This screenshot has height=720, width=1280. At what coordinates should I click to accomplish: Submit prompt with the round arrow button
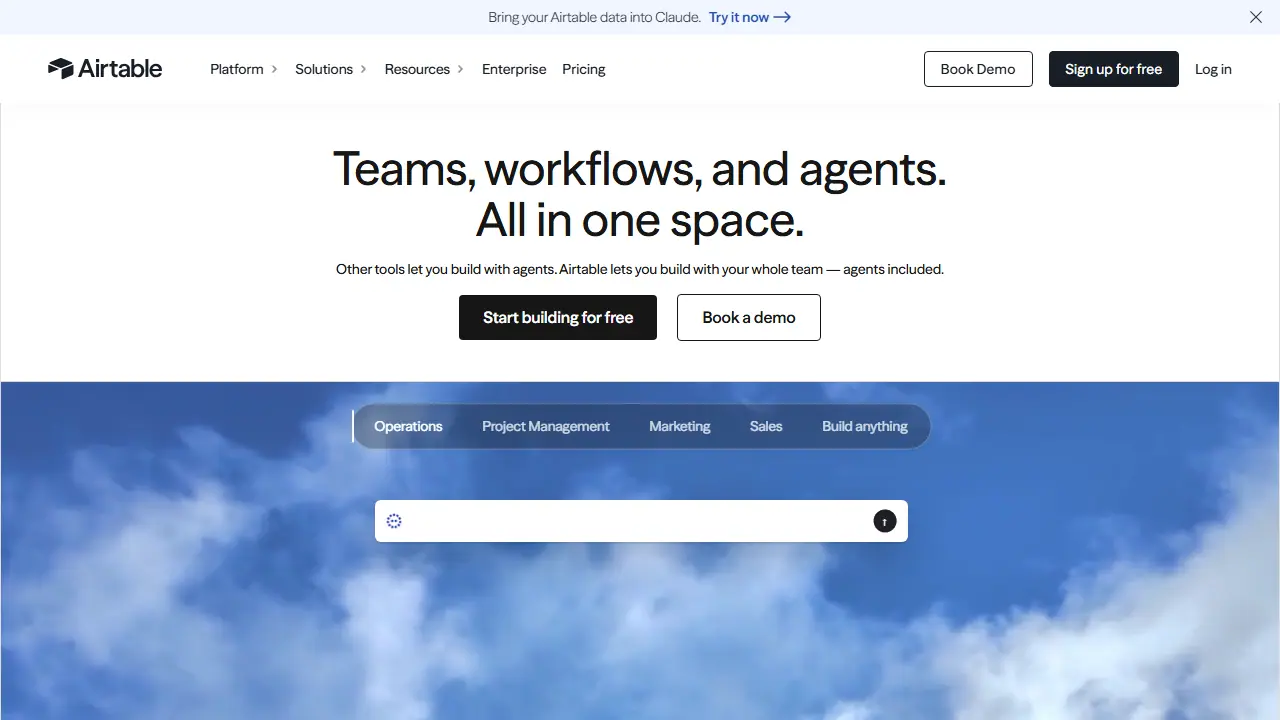(x=885, y=521)
